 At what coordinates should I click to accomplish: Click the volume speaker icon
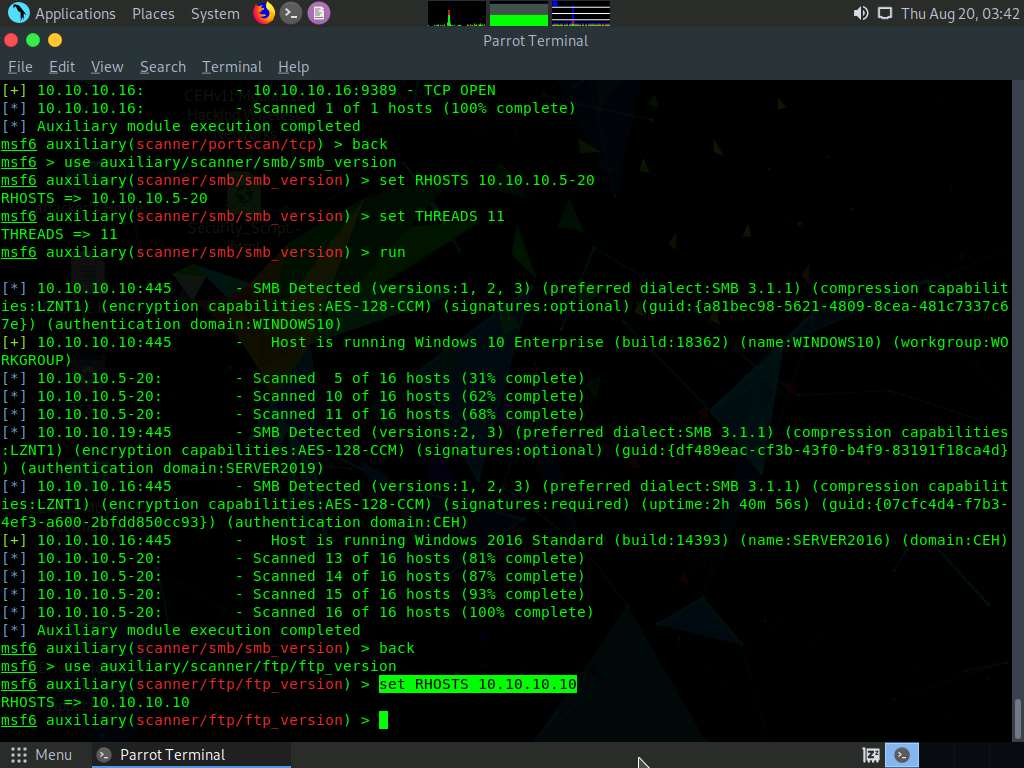[861, 13]
